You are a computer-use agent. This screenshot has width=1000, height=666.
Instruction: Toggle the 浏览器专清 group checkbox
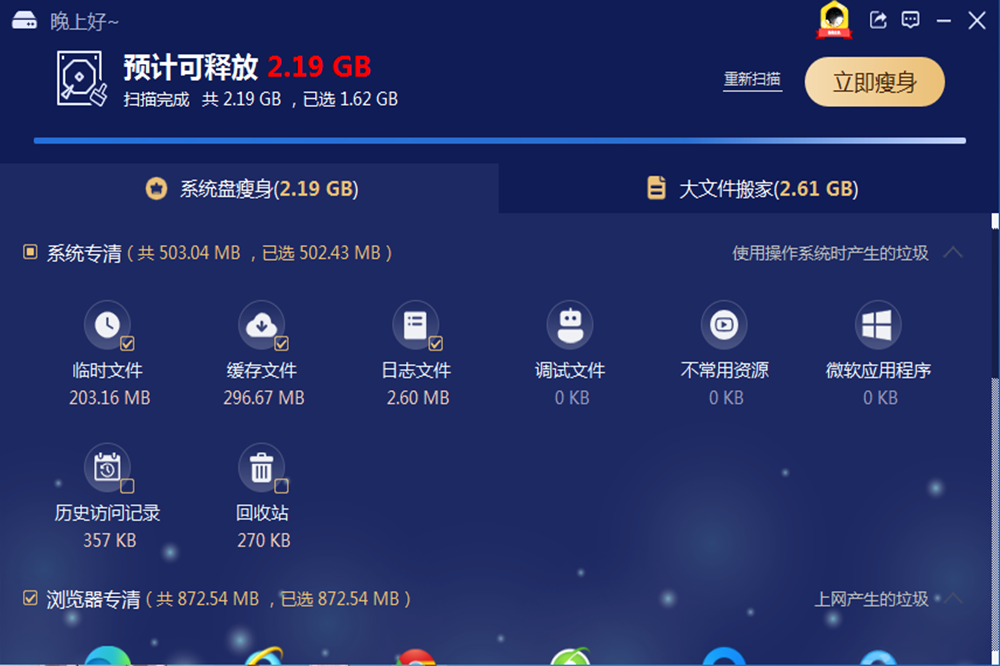(30, 598)
